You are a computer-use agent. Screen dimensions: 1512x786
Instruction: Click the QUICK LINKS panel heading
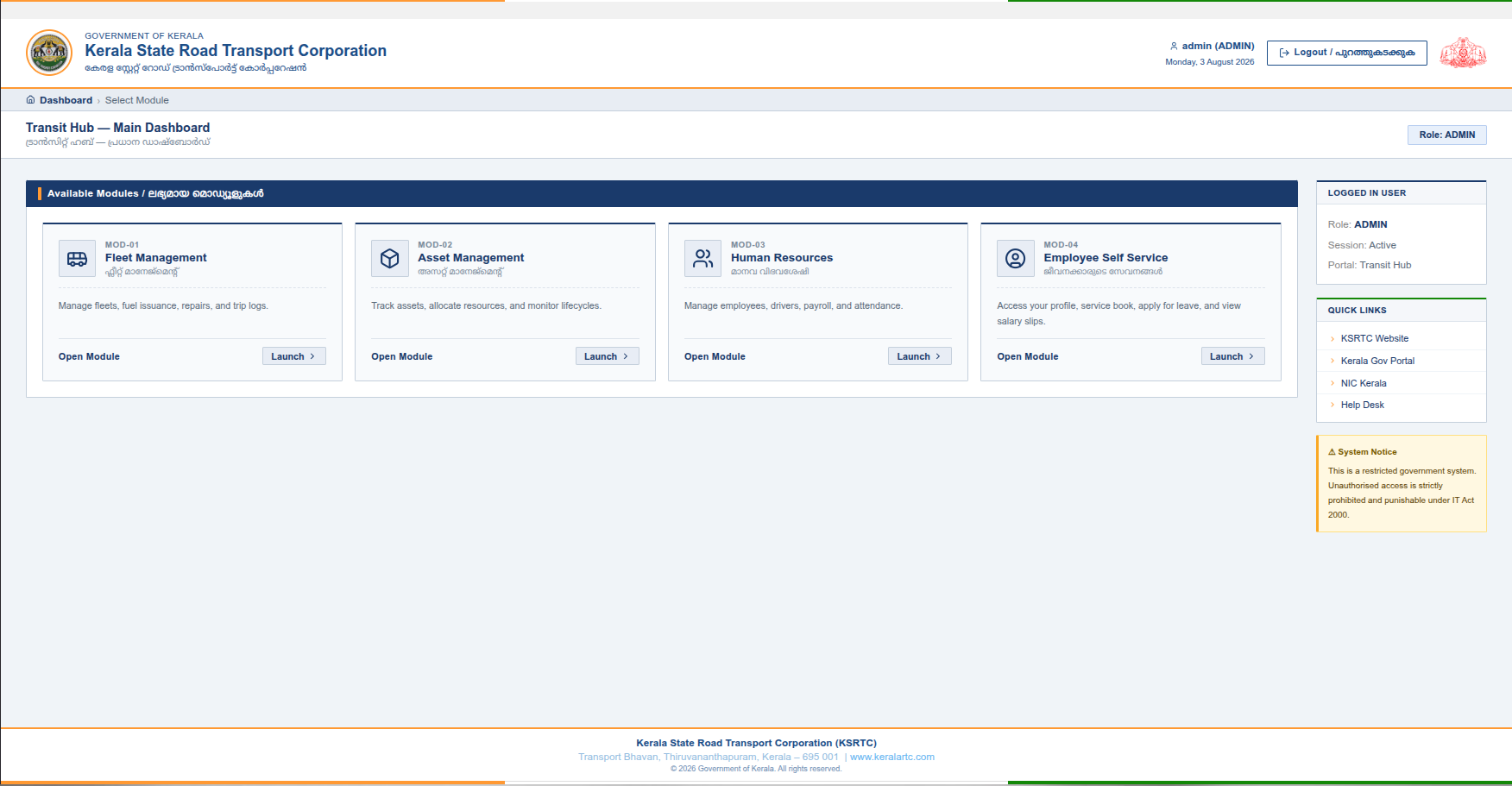click(1358, 311)
